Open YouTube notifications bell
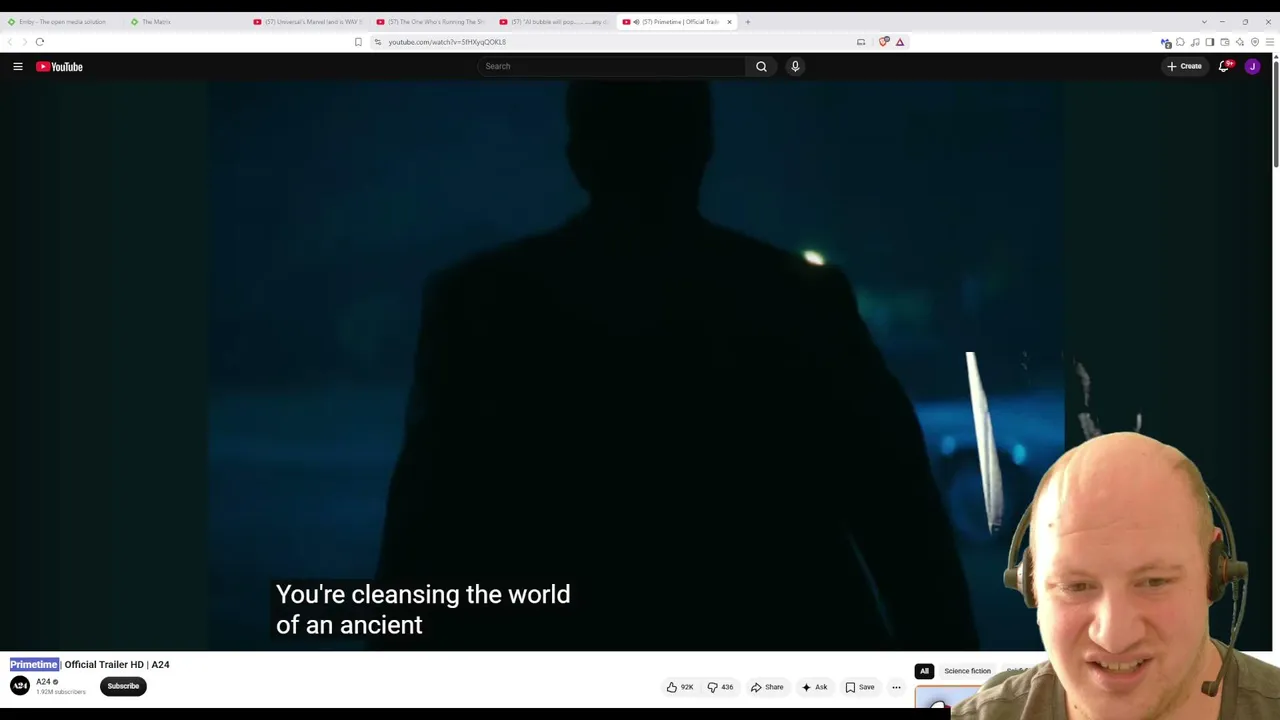 click(1223, 66)
